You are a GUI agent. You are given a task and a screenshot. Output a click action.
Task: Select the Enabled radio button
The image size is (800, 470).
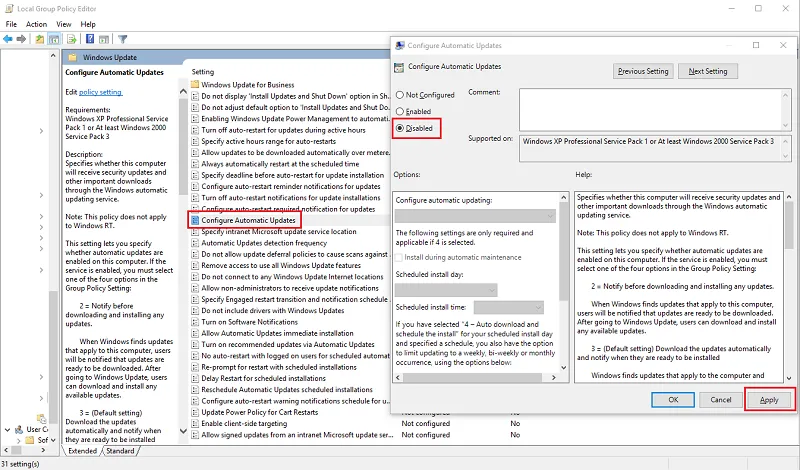pyautogui.click(x=400, y=111)
